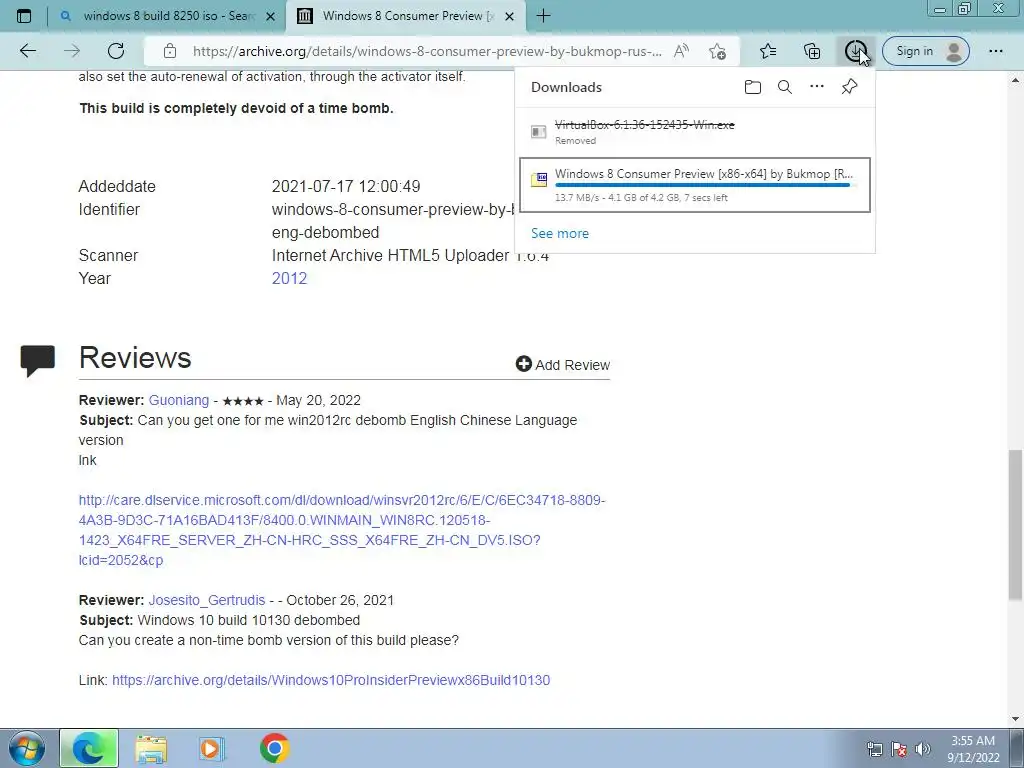1024x768 pixels.
Task: Open a new browser tab
Action: 543,16
